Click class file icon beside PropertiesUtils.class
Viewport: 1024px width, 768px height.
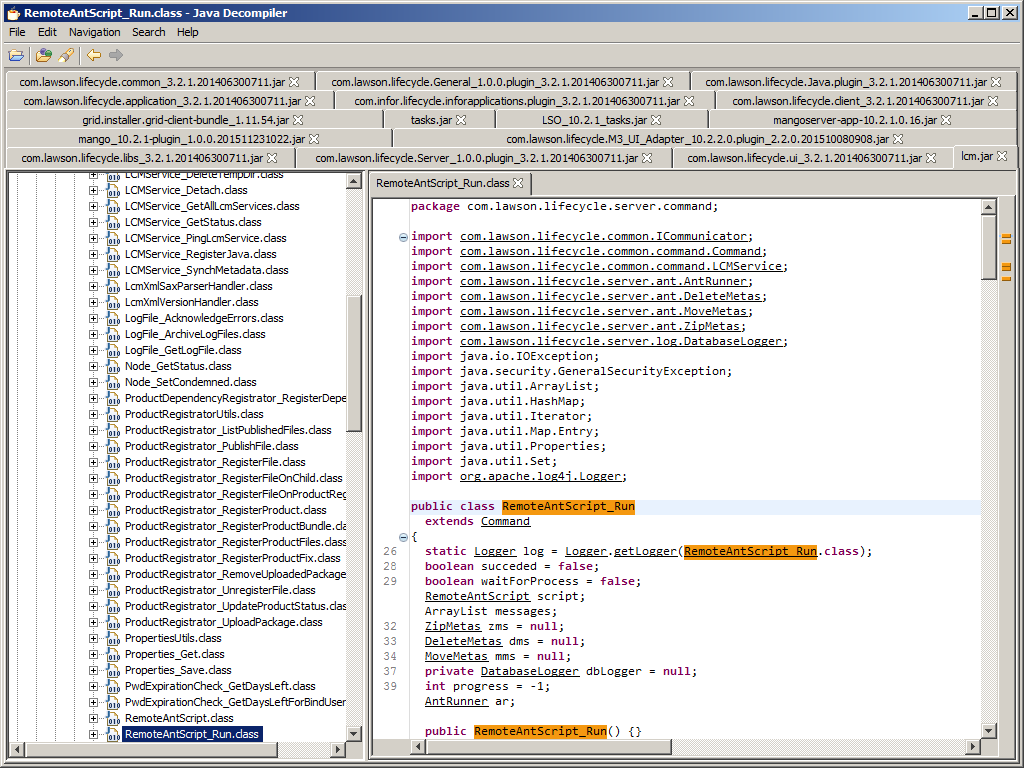(x=112, y=638)
